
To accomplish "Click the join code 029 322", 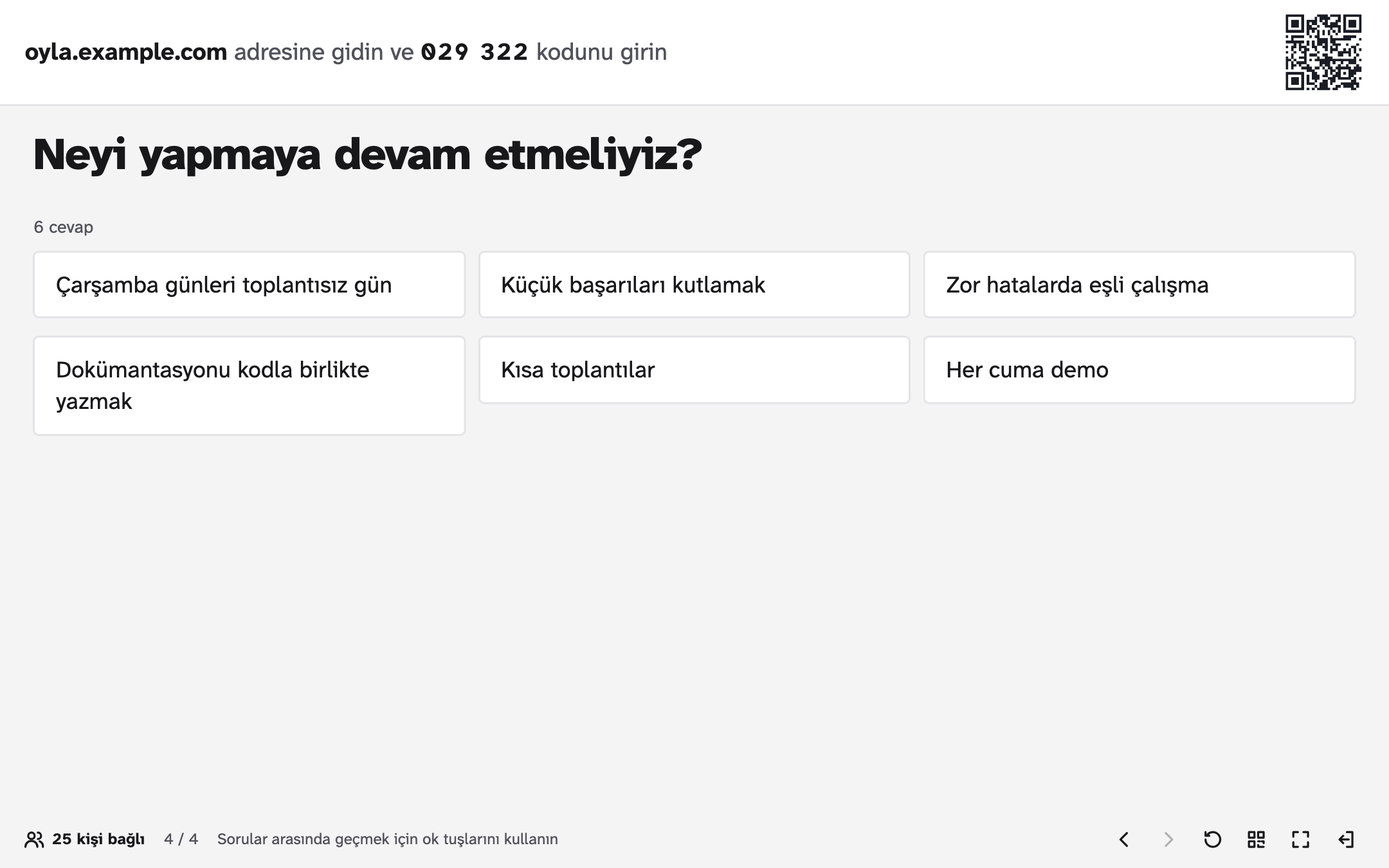I will point(475,52).
